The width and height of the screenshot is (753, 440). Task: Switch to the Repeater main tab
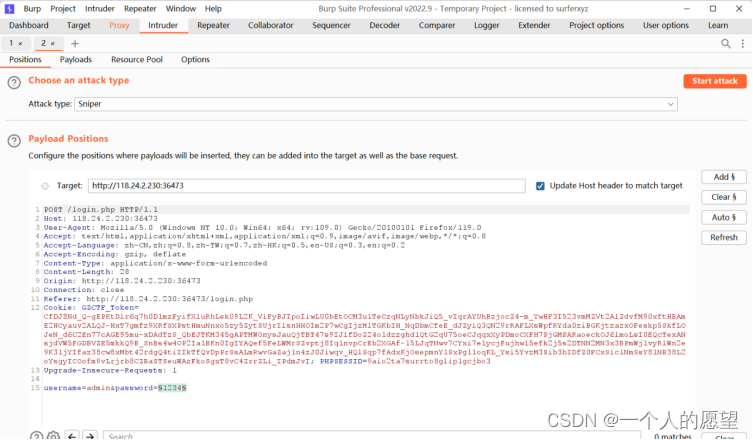[213, 25]
